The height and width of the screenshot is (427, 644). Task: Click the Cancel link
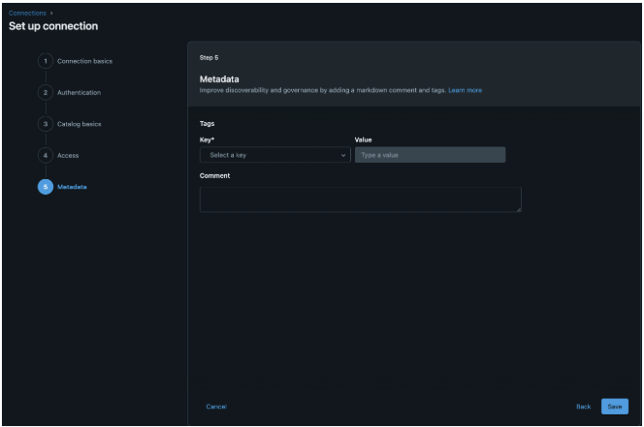tap(216, 407)
